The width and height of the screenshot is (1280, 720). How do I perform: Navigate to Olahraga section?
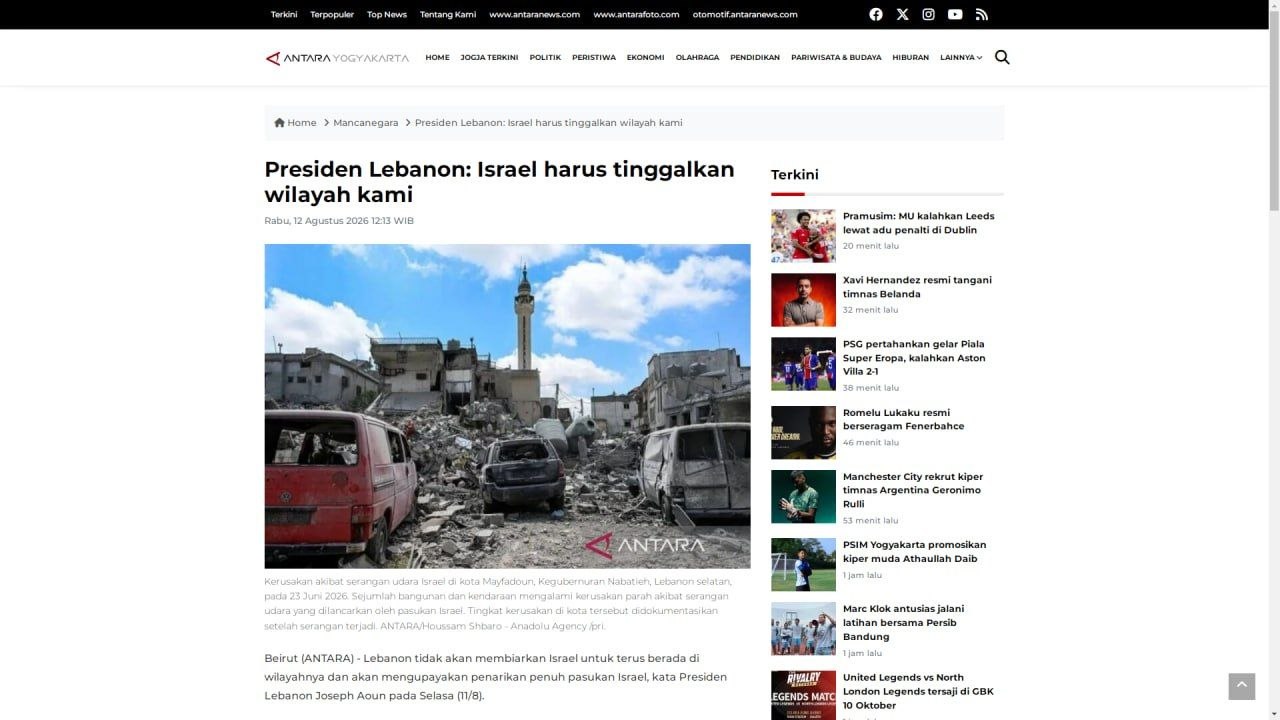(x=697, y=58)
